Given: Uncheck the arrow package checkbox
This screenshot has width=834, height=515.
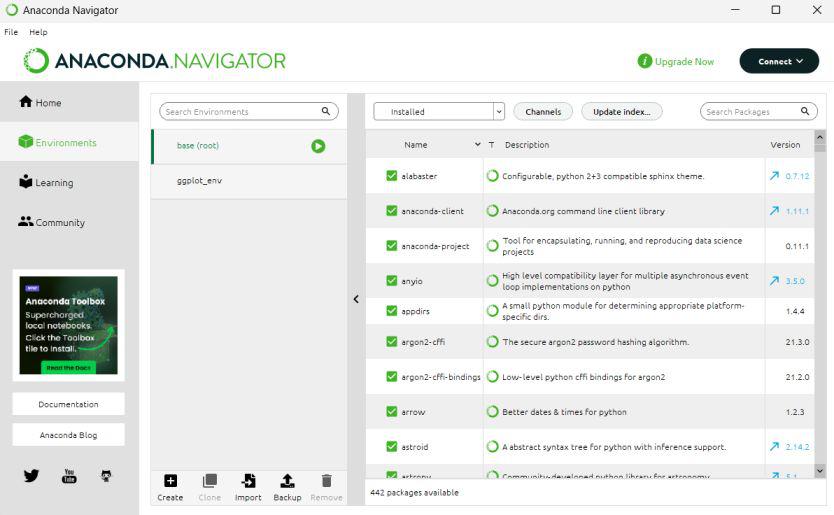Looking at the screenshot, I should tap(391, 411).
